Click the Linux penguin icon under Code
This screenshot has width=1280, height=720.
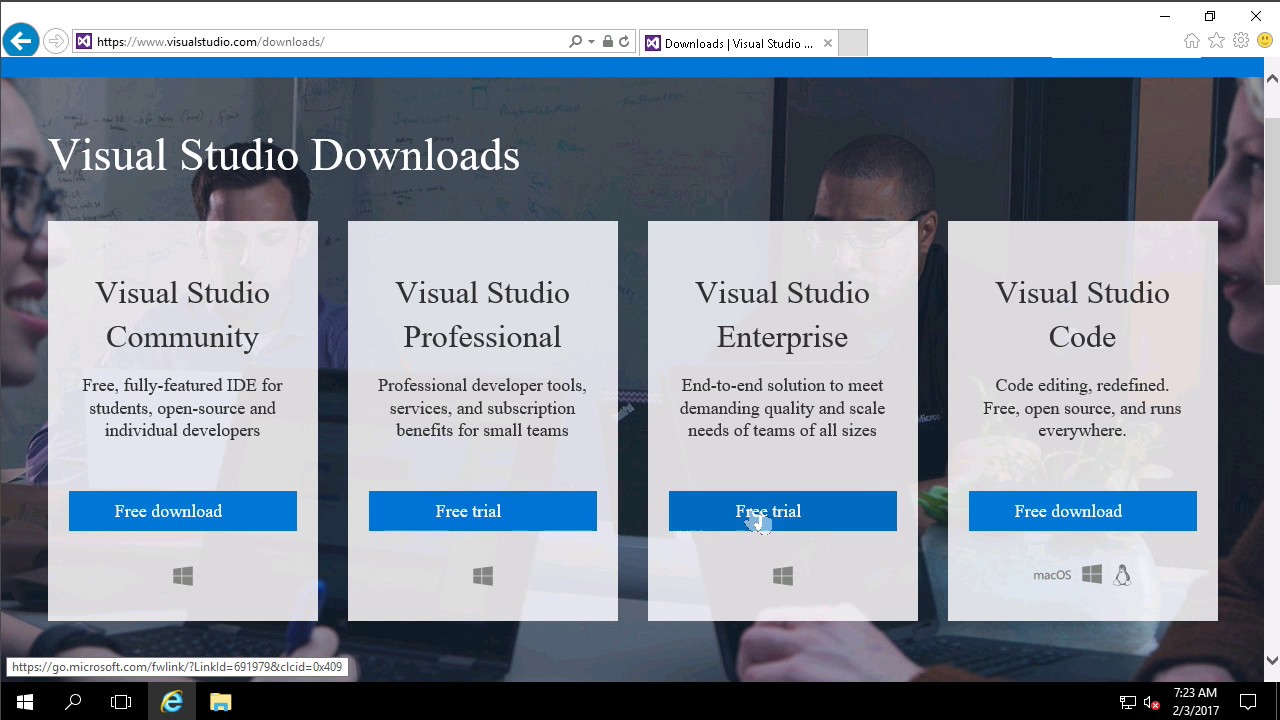coord(1122,574)
